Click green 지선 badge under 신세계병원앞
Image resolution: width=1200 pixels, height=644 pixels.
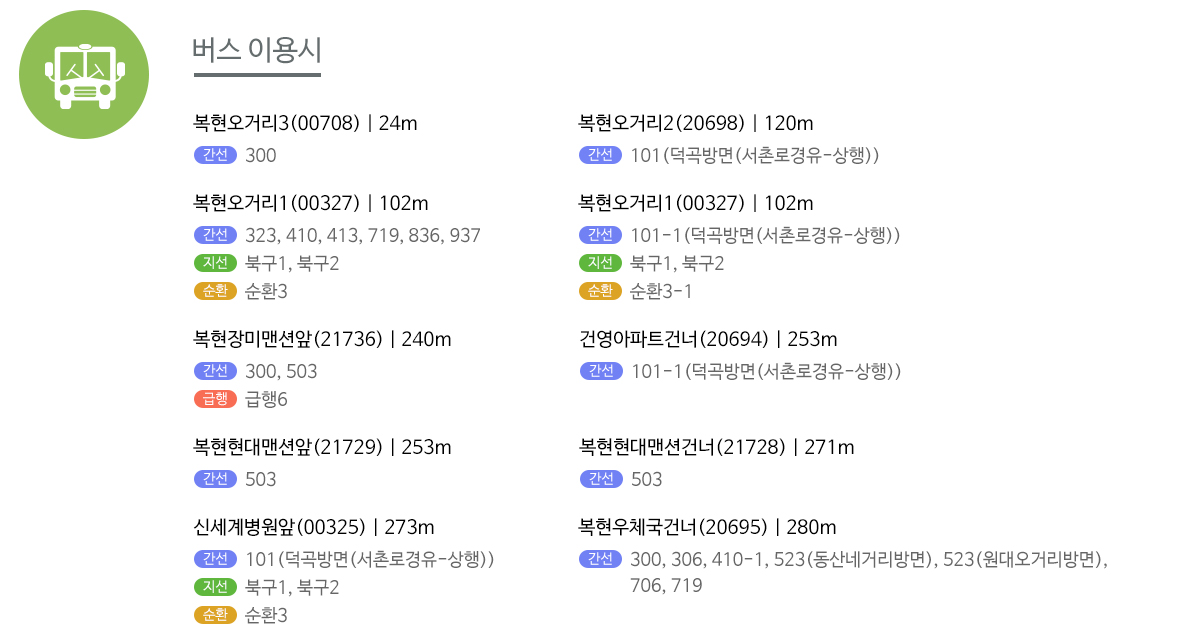tap(215, 587)
